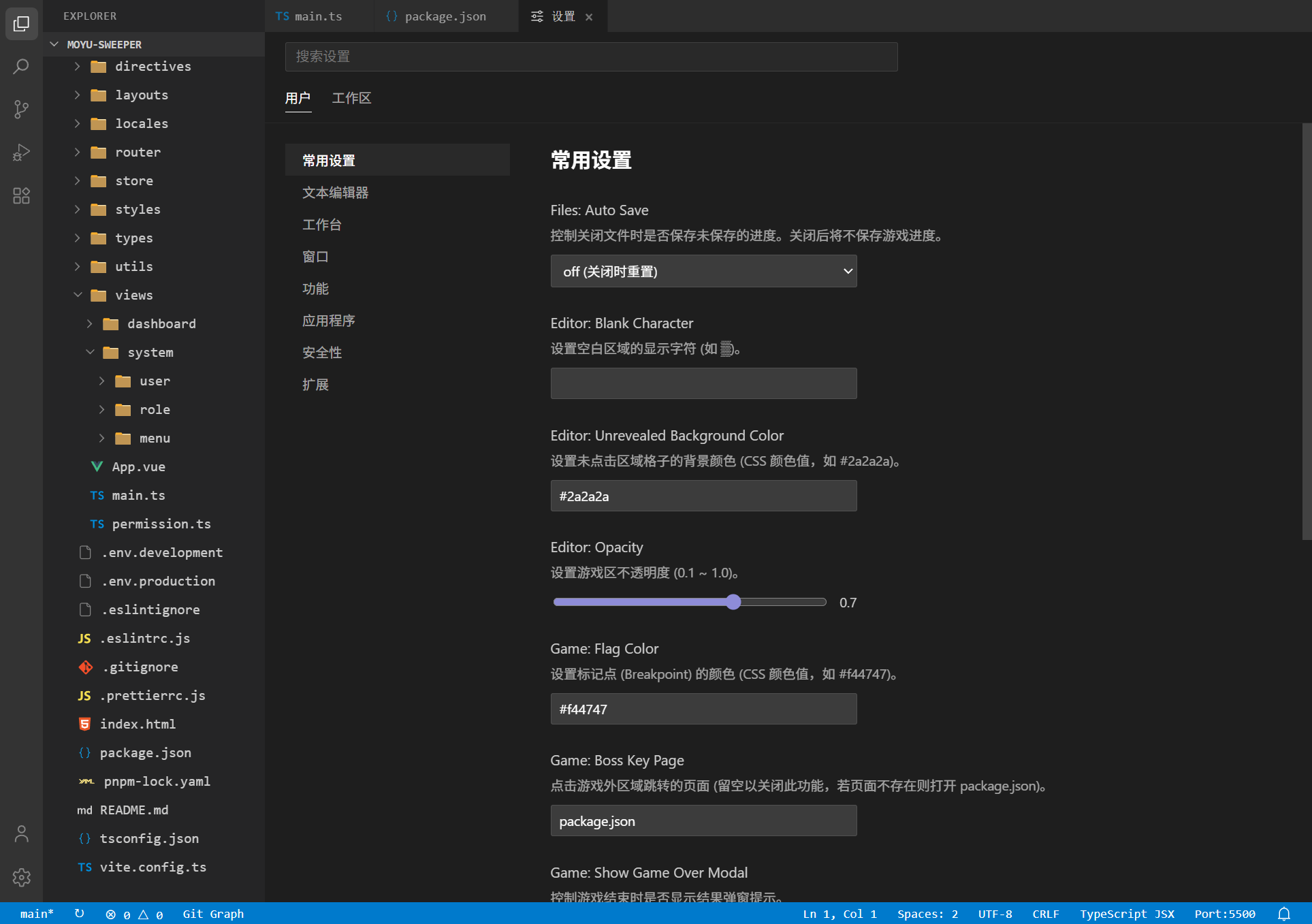Click the Editor Opacity slider handle
Viewport: 1312px width, 924px height.
point(733,602)
